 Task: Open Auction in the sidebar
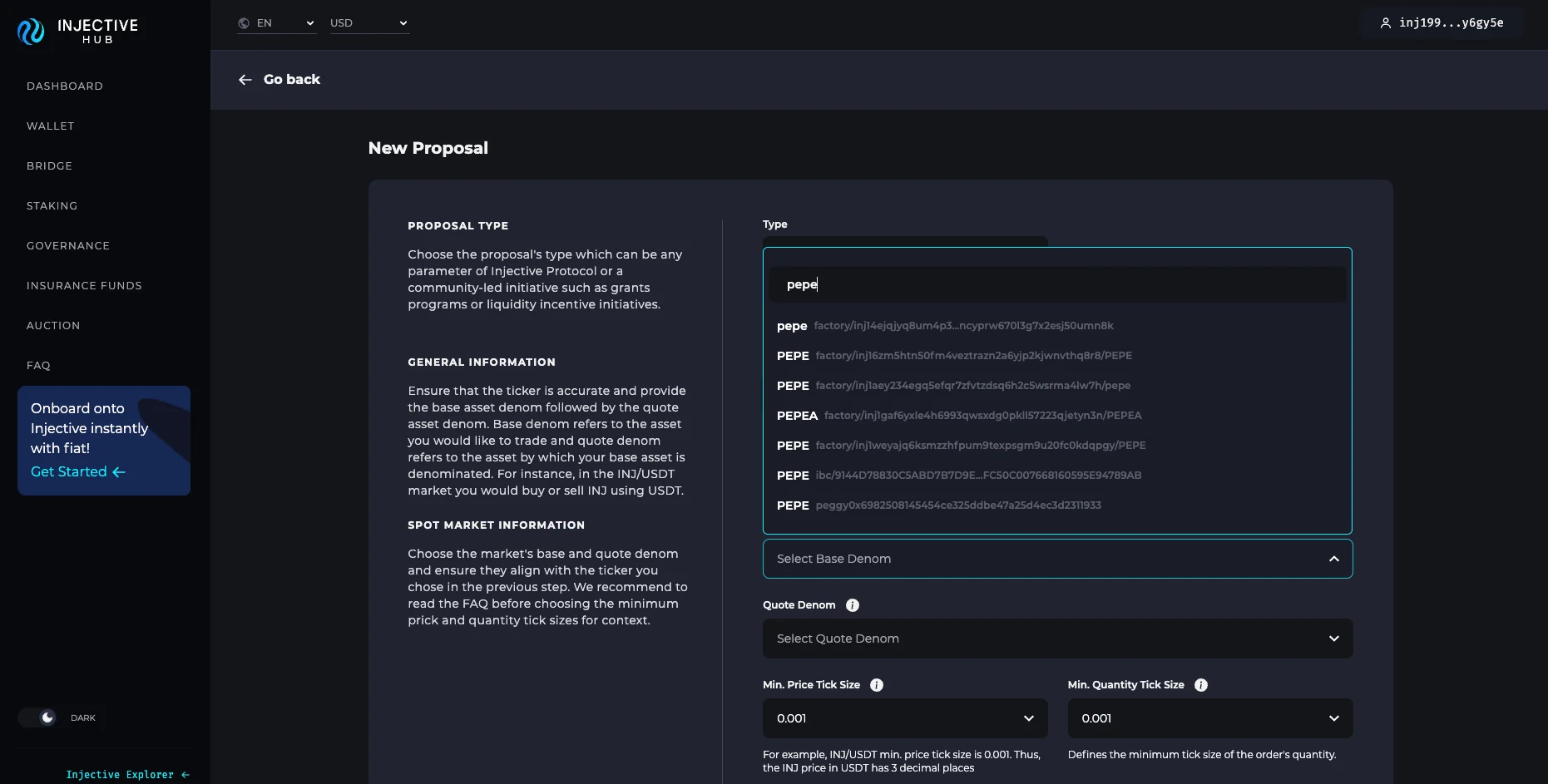[53, 326]
